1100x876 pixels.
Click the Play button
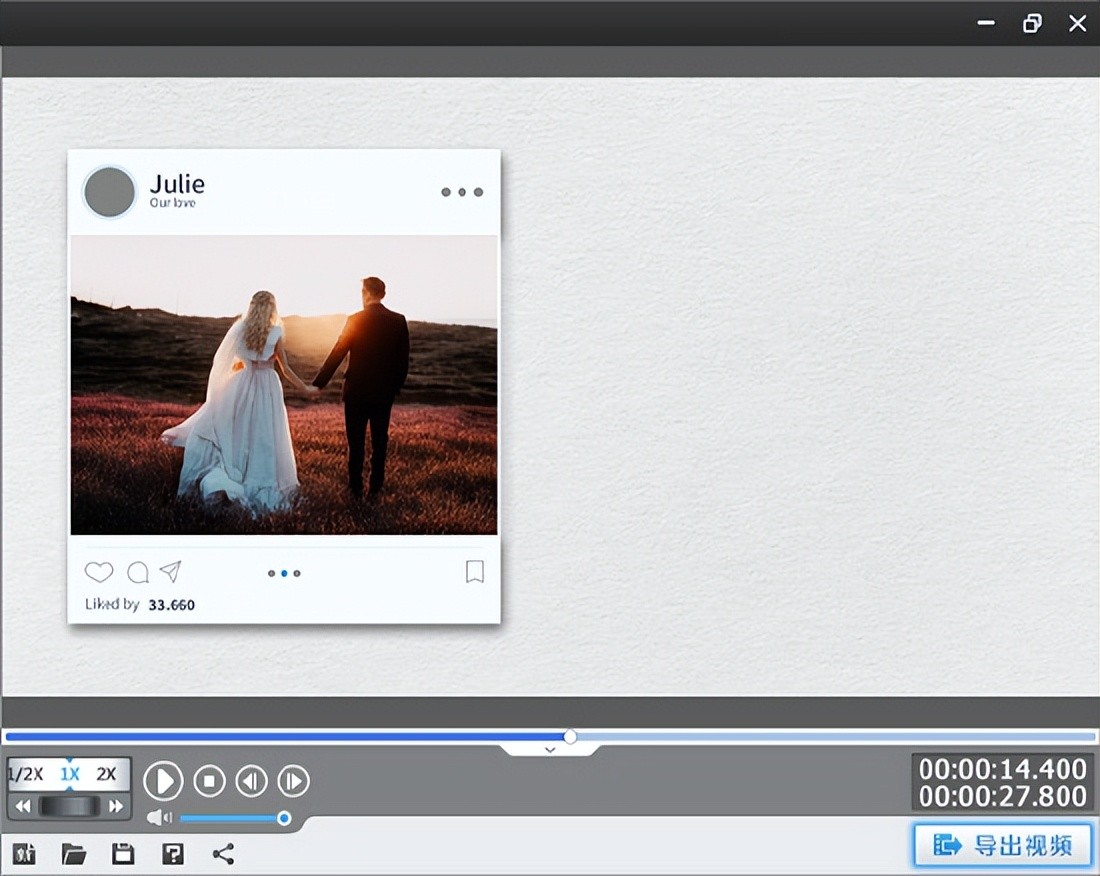tap(163, 781)
